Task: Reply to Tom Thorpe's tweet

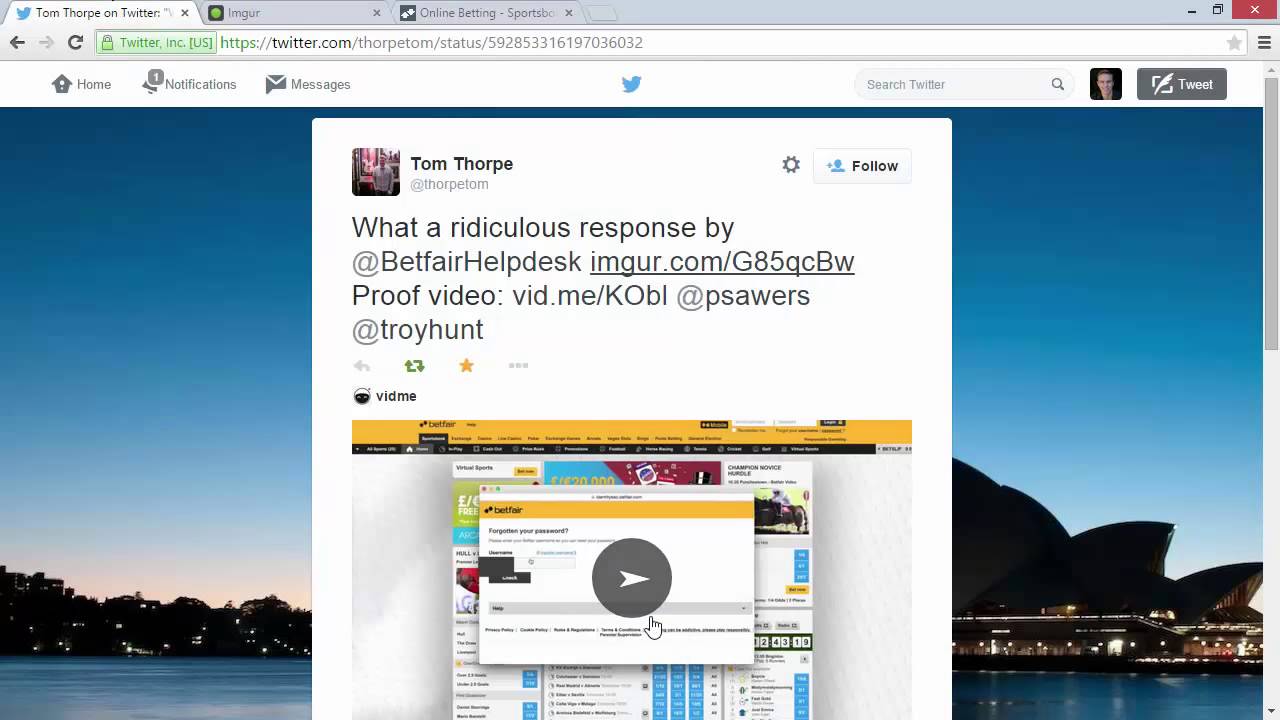Action: click(362, 366)
